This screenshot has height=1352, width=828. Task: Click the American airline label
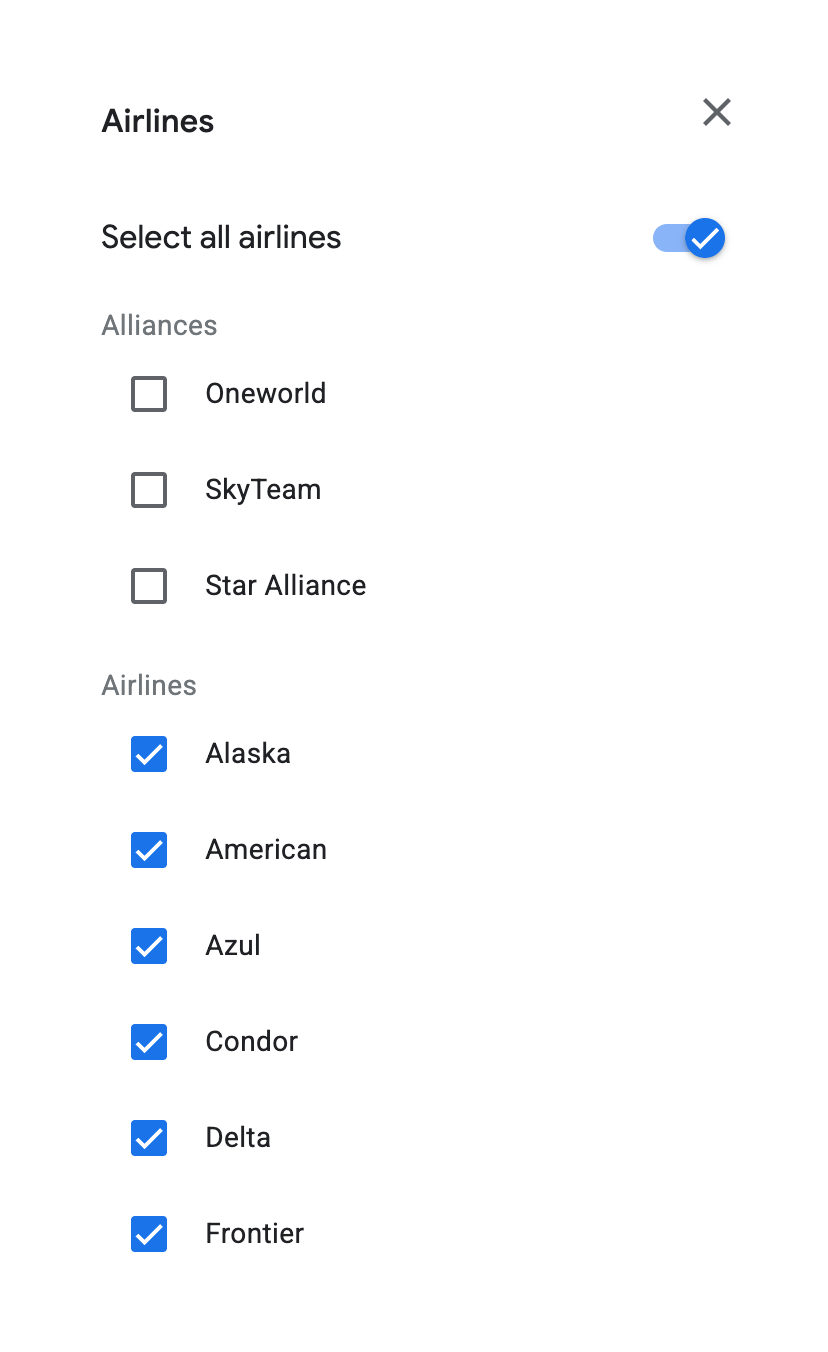(x=266, y=849)
